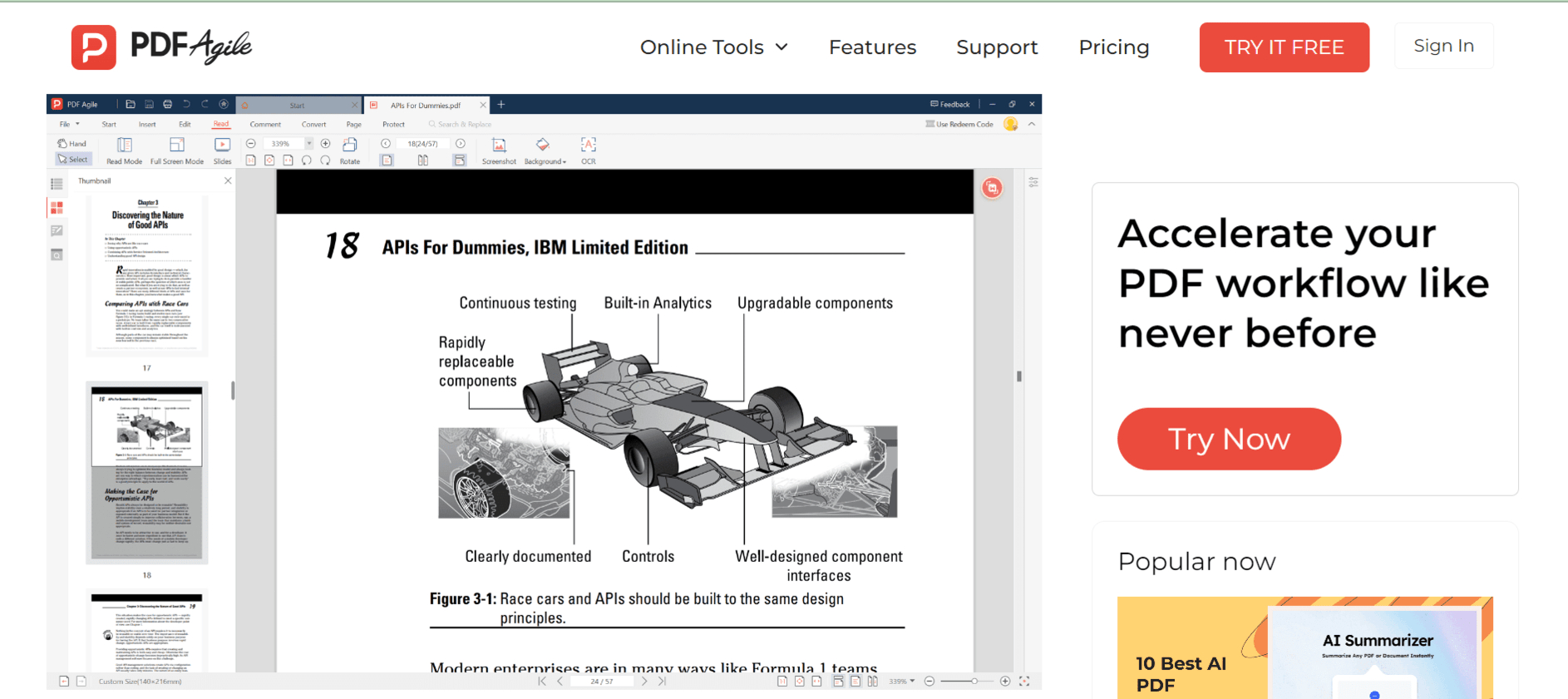
Task: Close the Thumbnail panel
Action: click(228, 180)
